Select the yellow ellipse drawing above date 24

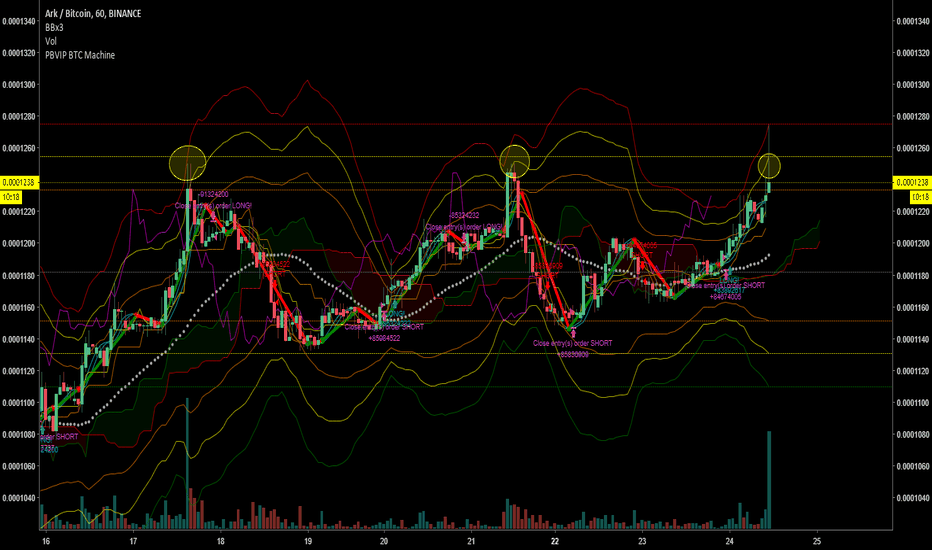(x=769, y=166)
